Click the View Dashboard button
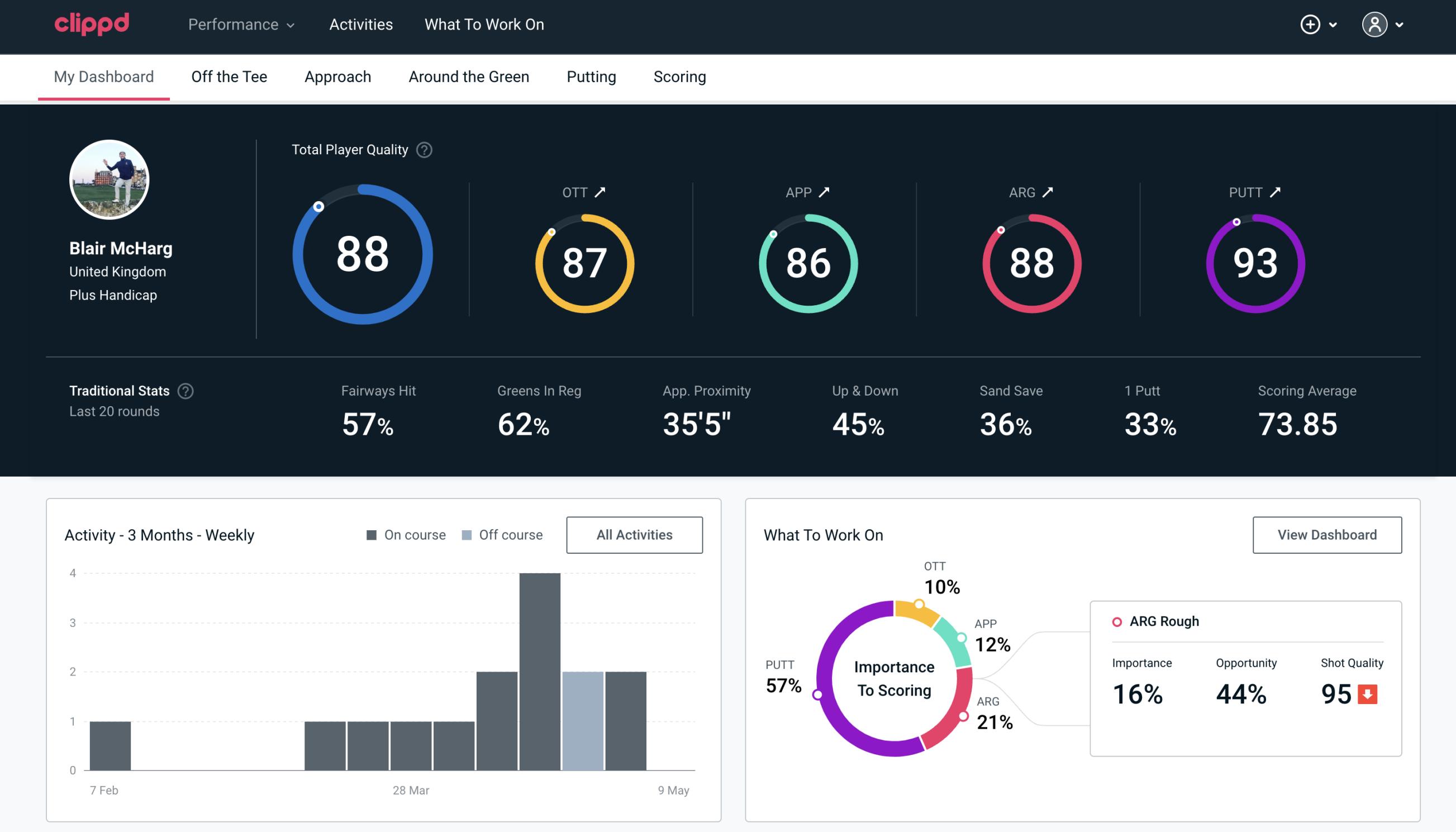Screen dimensions: 1456x832 (x=1327, y=535)
